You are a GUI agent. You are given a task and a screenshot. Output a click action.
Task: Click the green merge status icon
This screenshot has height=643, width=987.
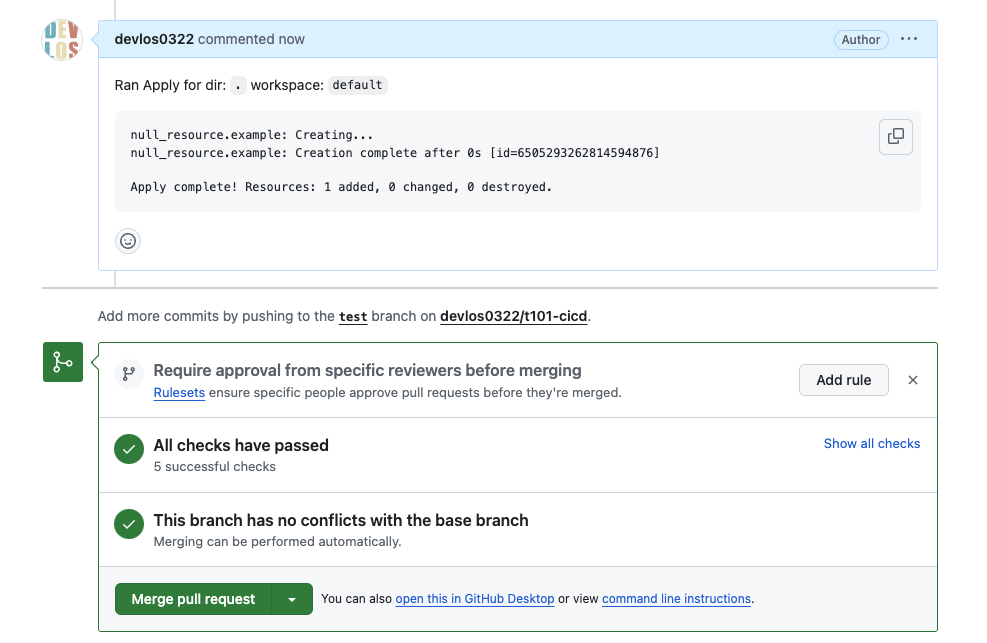point(63,362)
